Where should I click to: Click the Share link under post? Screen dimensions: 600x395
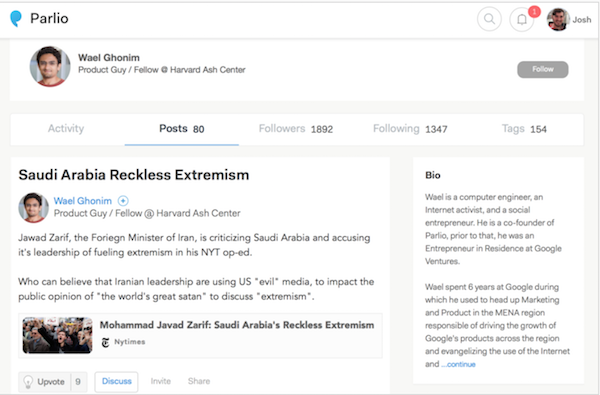click(199, 381)
